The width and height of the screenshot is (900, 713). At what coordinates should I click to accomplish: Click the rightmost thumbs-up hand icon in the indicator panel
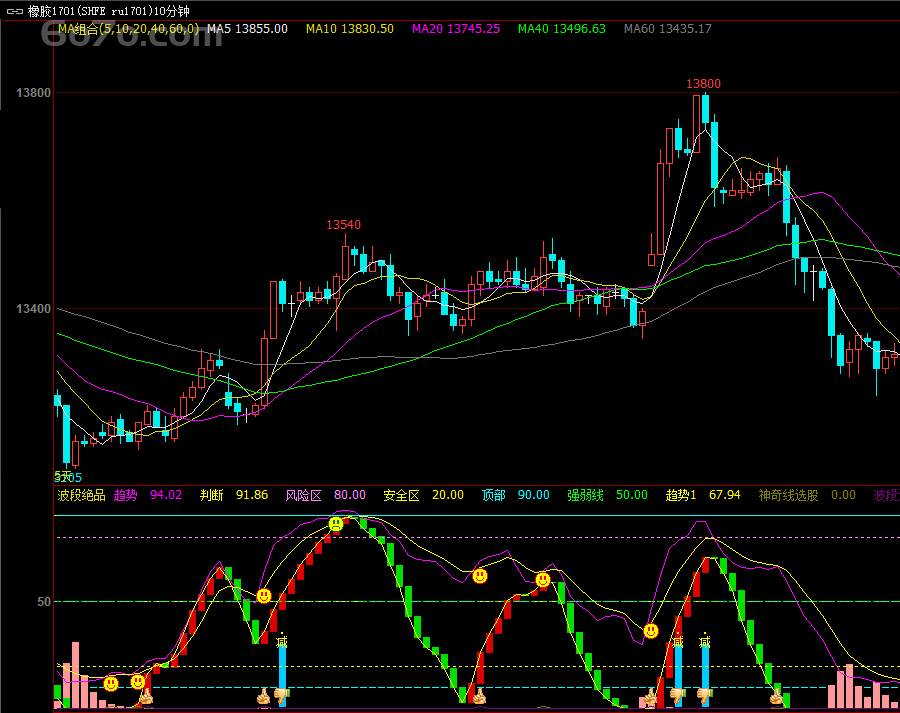[776, 697]
